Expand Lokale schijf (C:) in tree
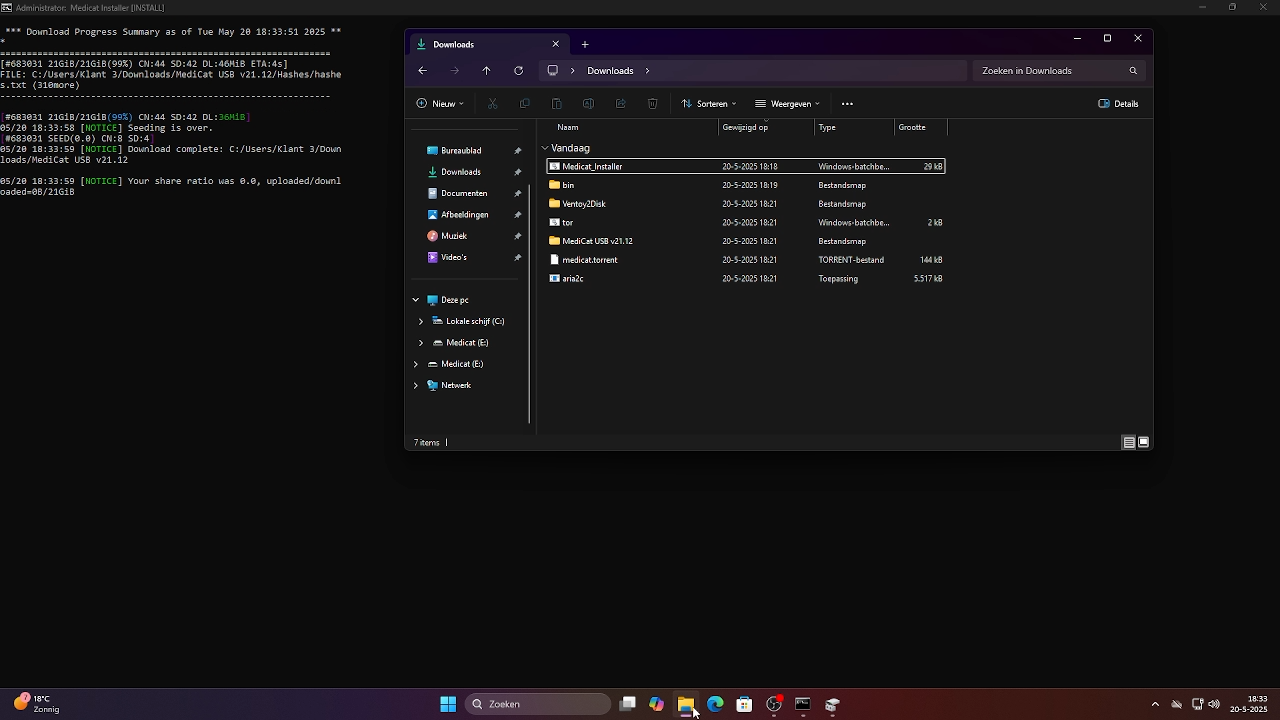The width and height of the screenshot is (1280, 720). coord(421,321)
